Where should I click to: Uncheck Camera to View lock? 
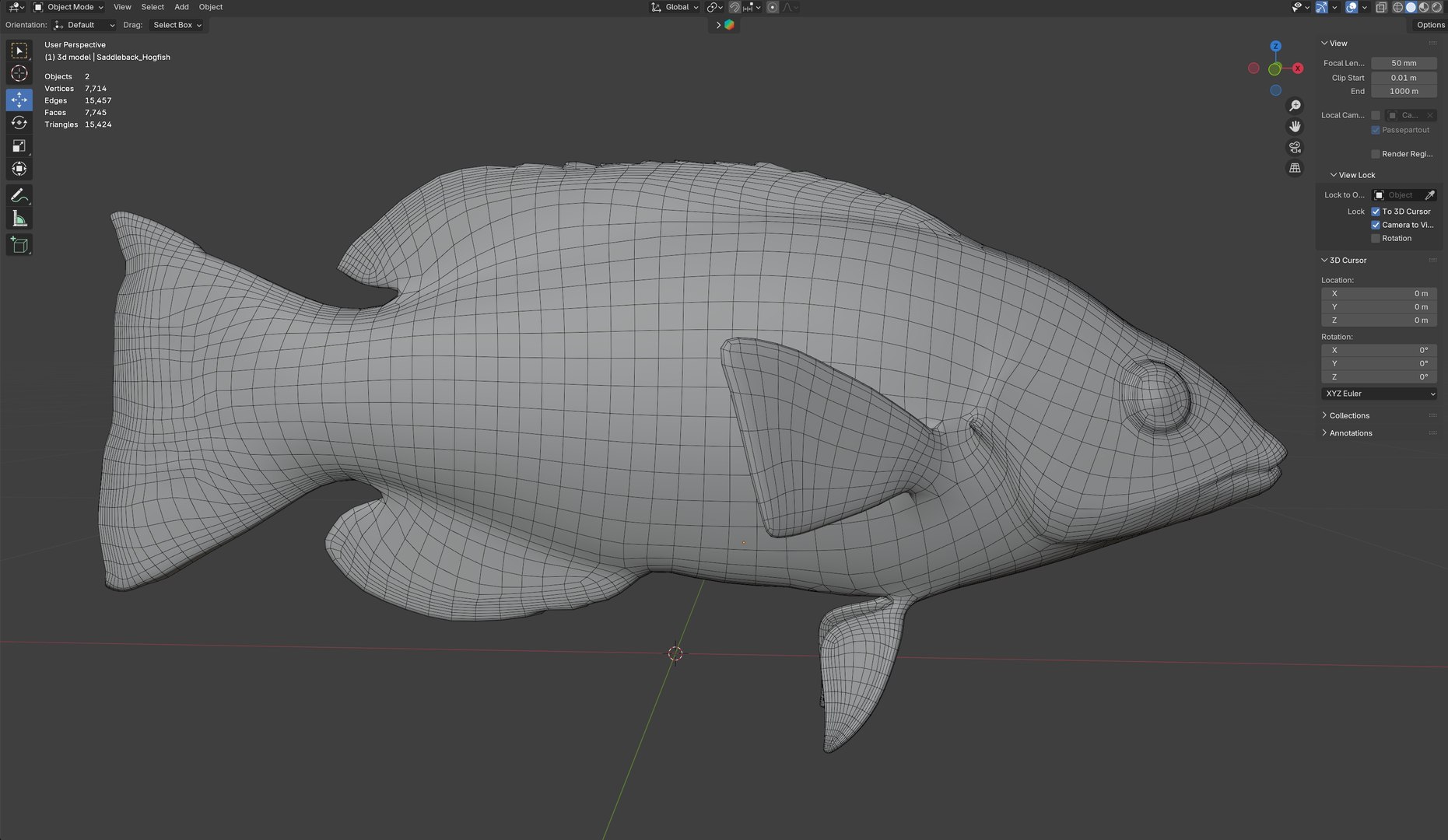tap(1376, 225)
